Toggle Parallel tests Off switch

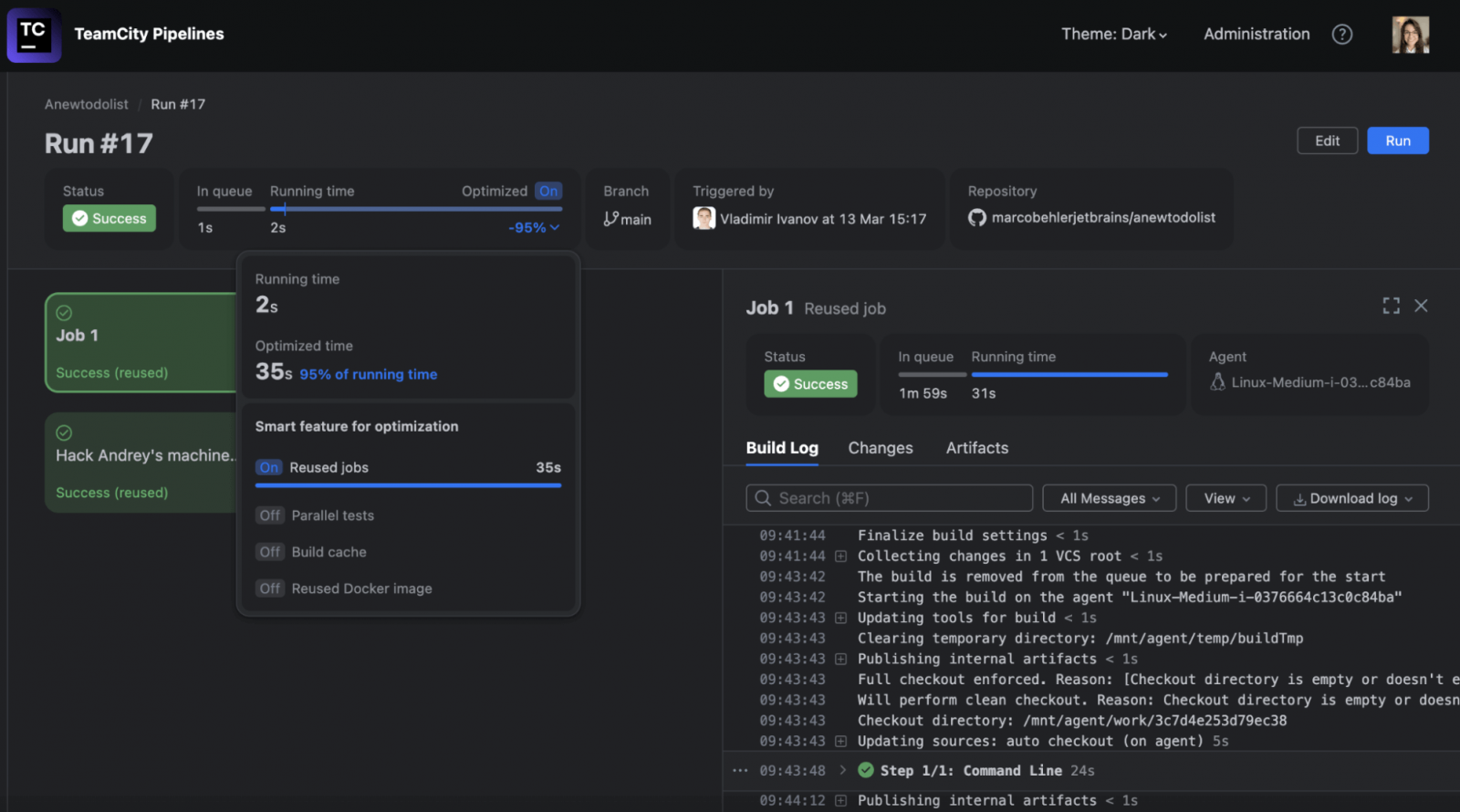[269, 515]
